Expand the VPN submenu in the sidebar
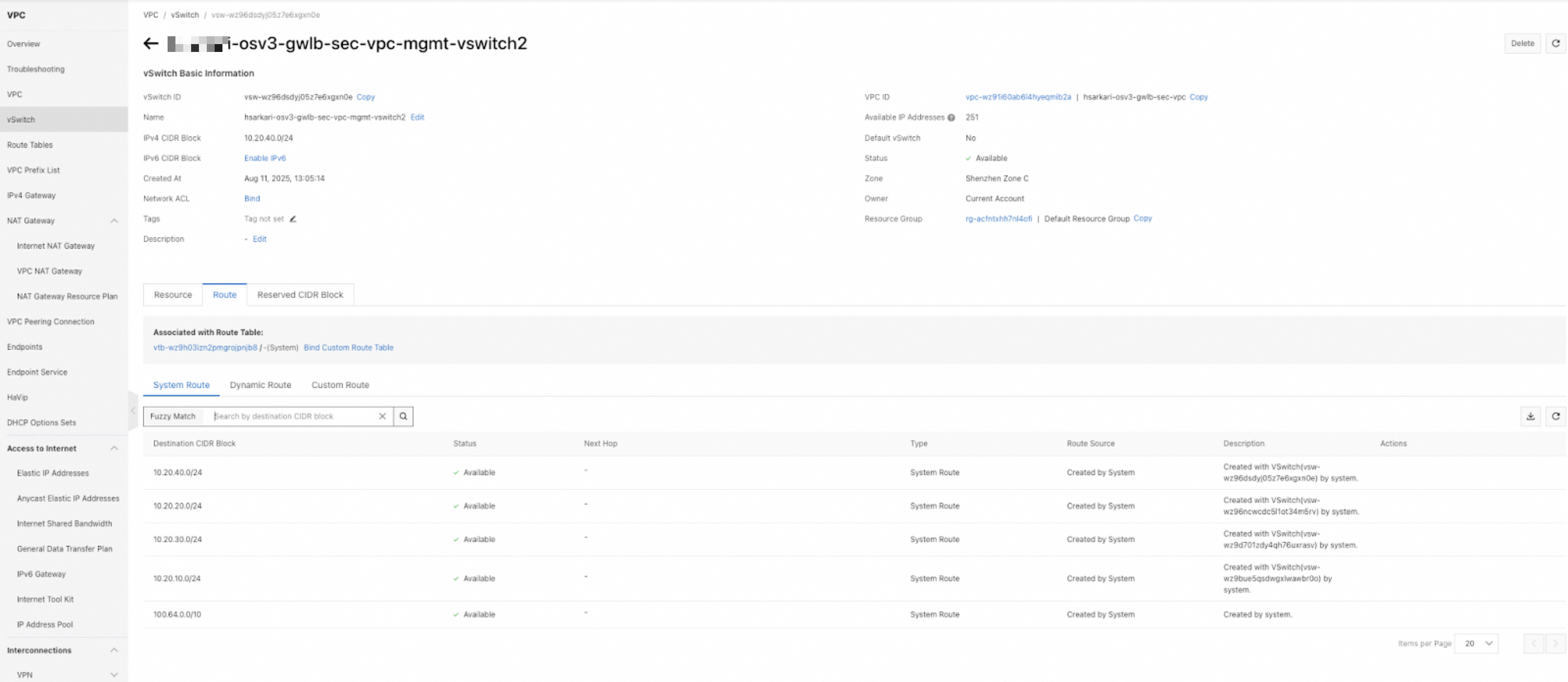 coord(114,675)
